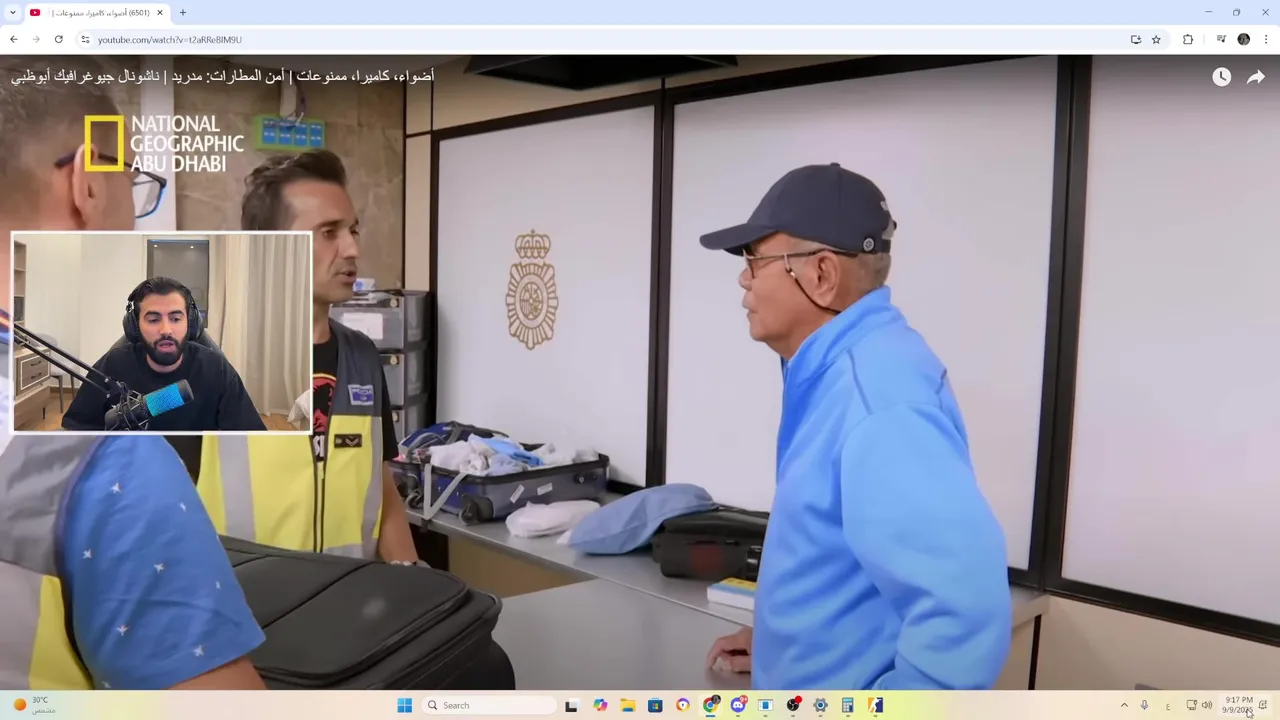Launch Copilot from the taskbar
This screenshot has height=720, width=1280.
point(600,705)
